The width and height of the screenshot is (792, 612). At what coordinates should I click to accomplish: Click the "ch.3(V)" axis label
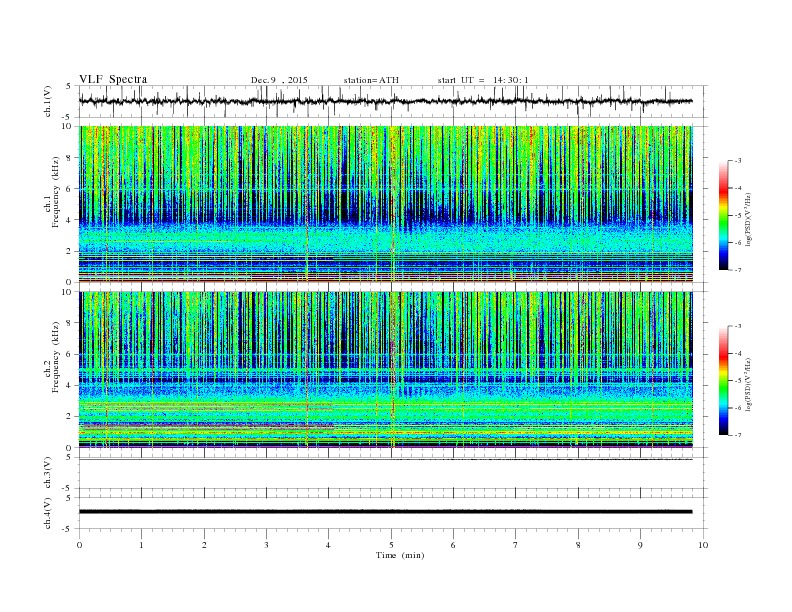[48, 473]
